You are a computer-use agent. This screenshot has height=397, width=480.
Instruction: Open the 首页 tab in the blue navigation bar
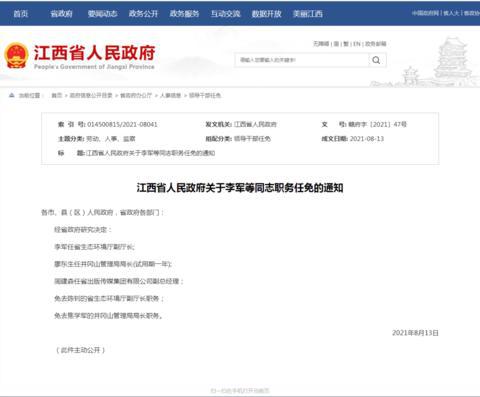(20, 14)
